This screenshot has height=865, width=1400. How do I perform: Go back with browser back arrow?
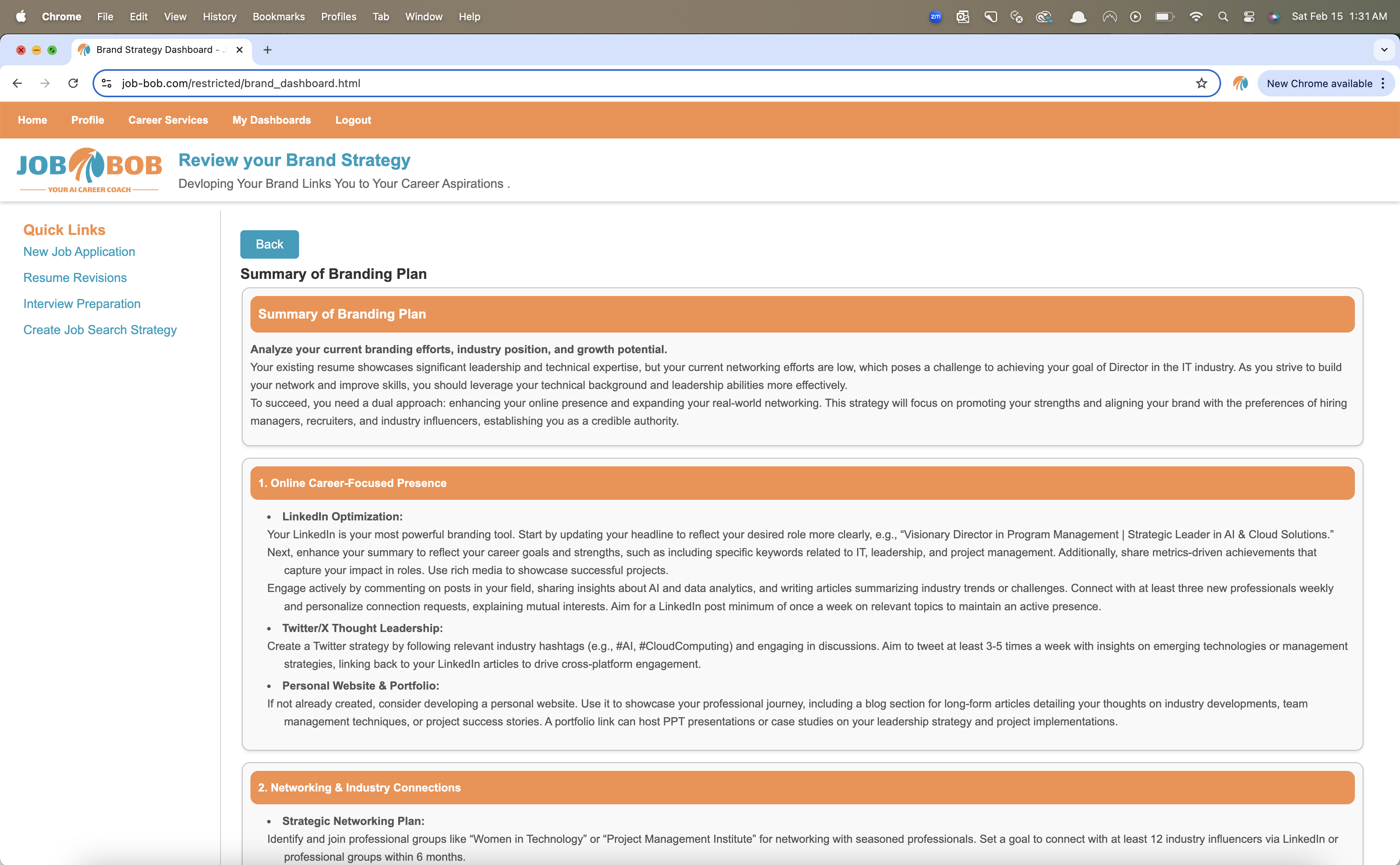[17, 83]
